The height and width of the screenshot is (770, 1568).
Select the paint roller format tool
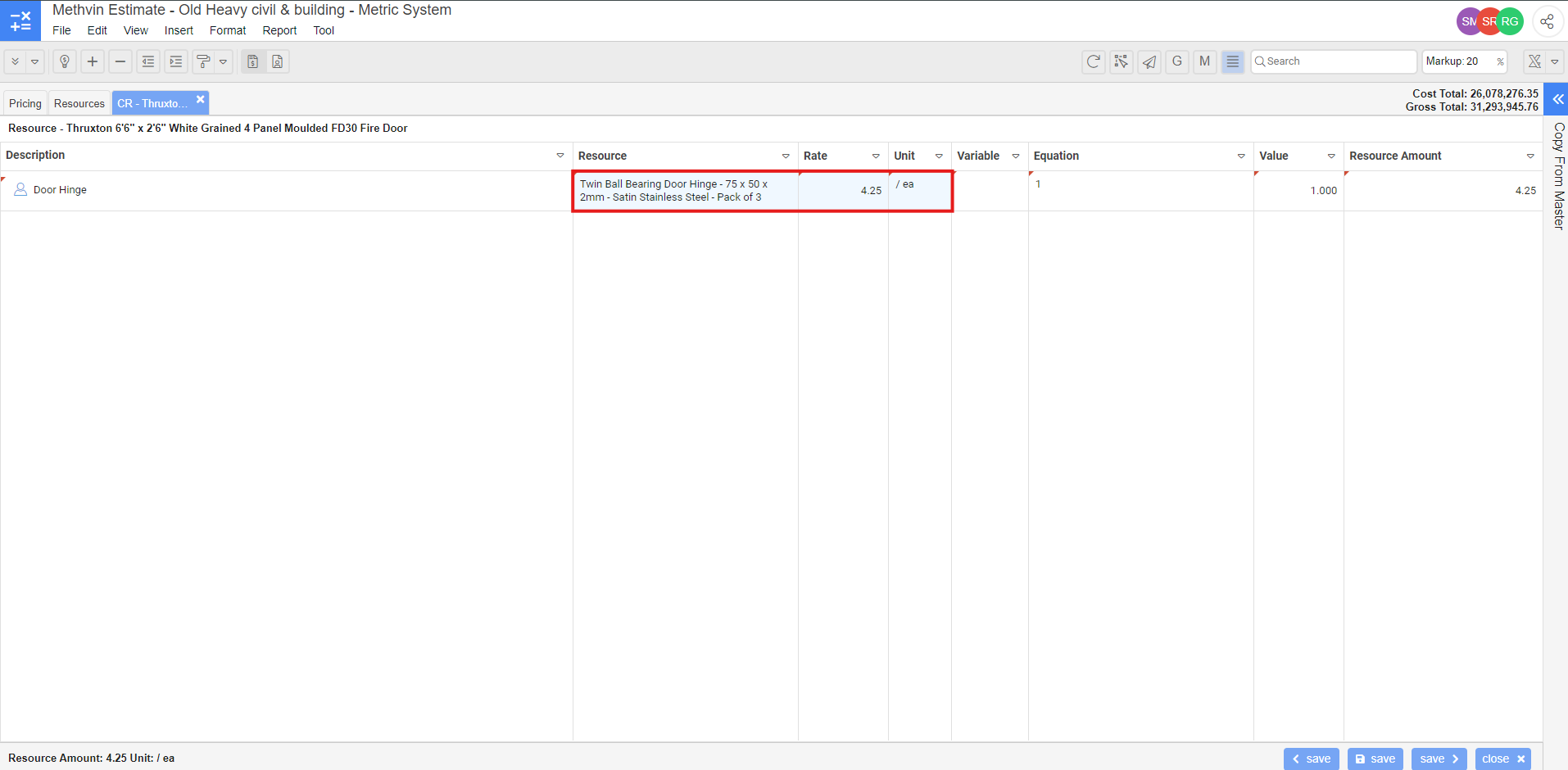204,61
